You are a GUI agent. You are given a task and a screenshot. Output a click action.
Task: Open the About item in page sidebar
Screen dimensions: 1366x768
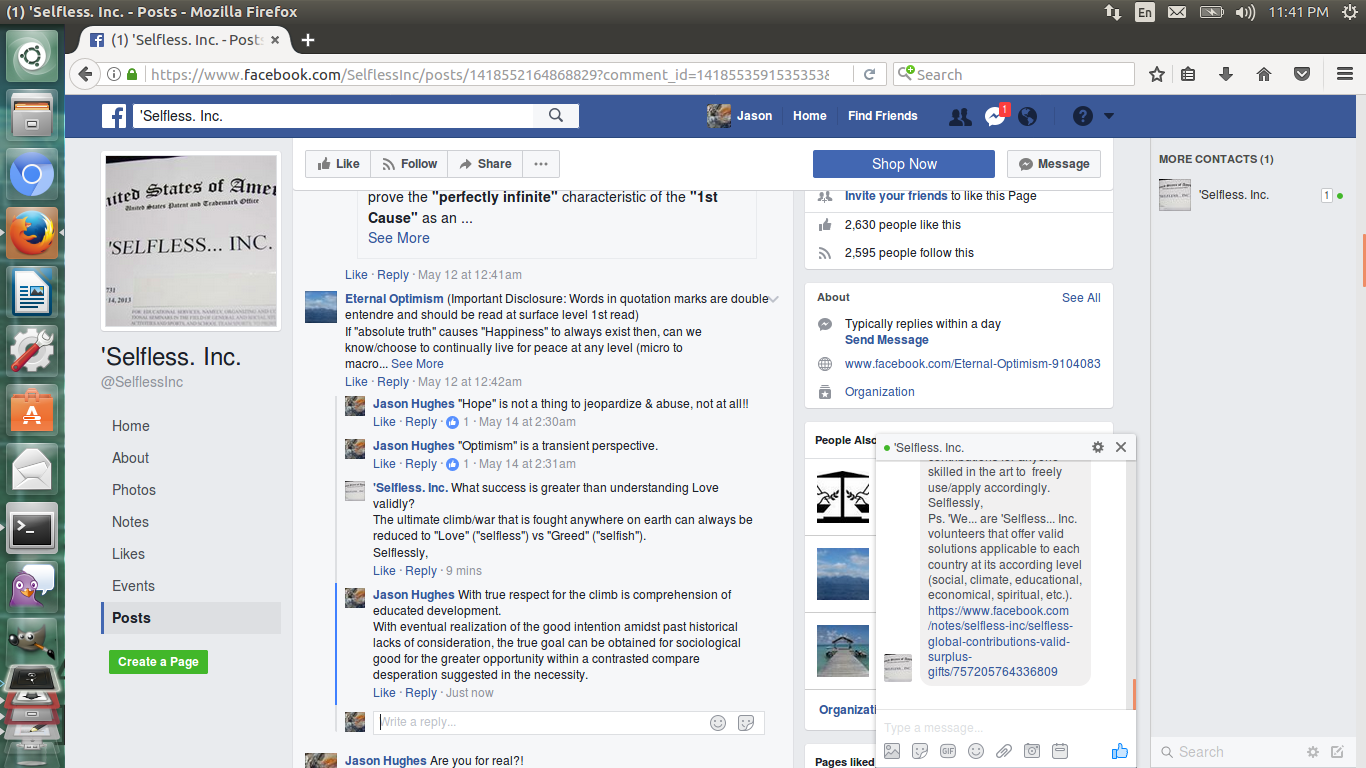[131, 458]
